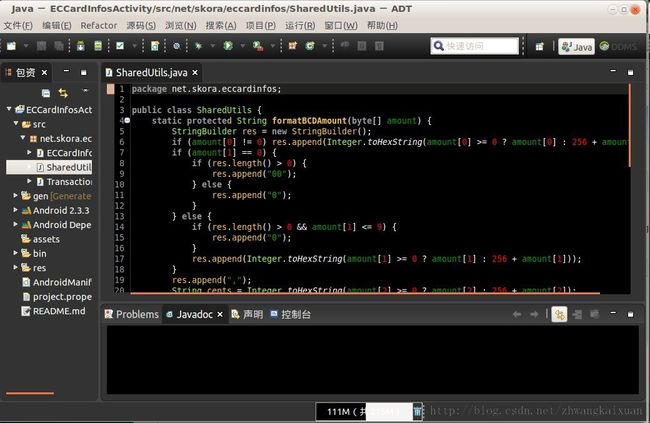This screenshot has width=650, height=423.
Task: Select the AndroidManifest file
Action: pyautogui.click(x=57, y=282)
